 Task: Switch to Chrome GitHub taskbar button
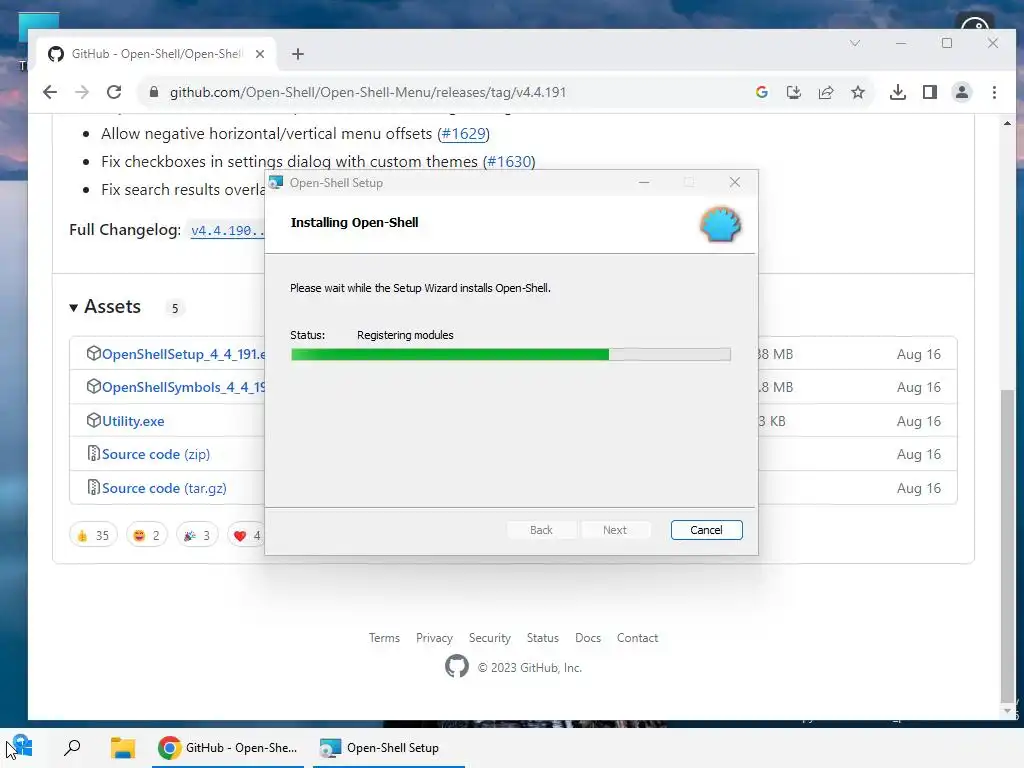click(x=228, y=748)
